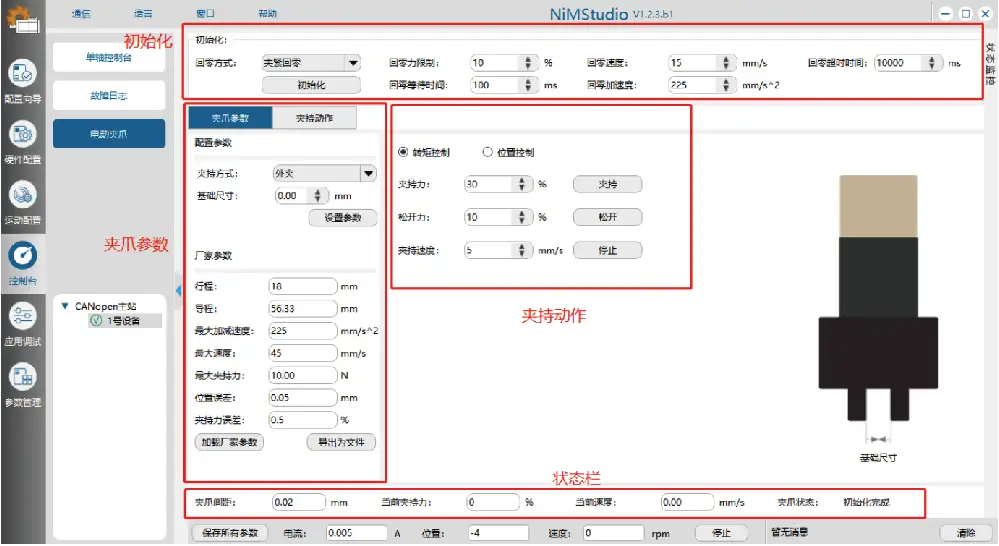
Task: Open the 配置向导 sidebar icon
Action: [x=22, y=74]
